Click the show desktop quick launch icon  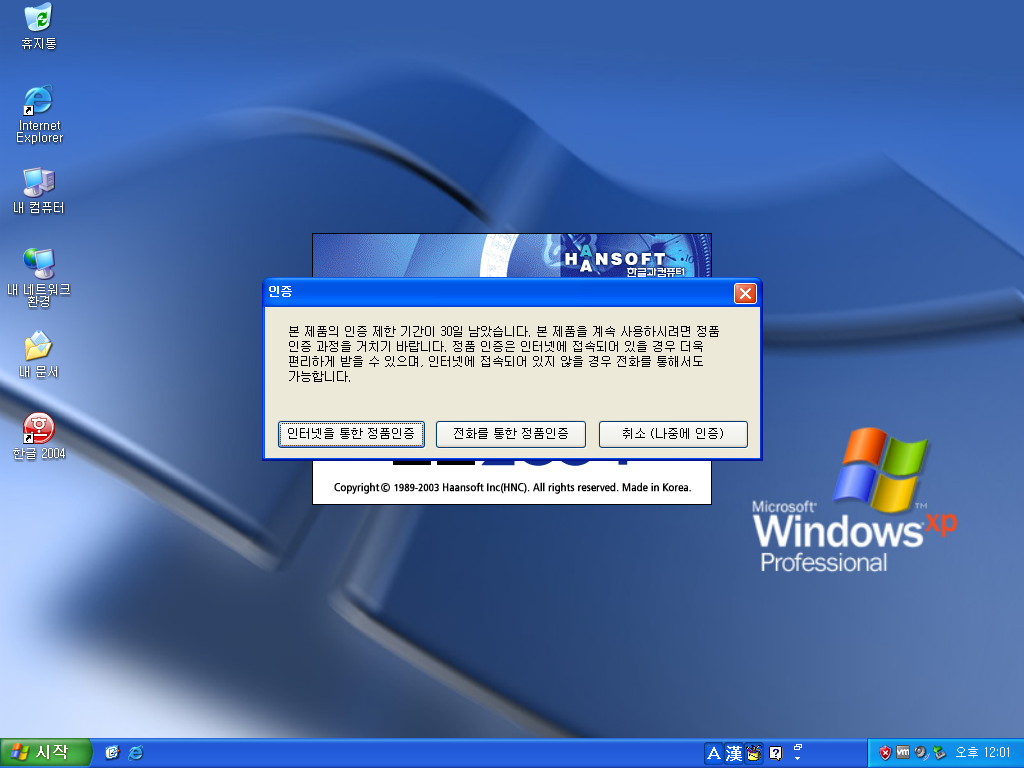tap(112, 752)
